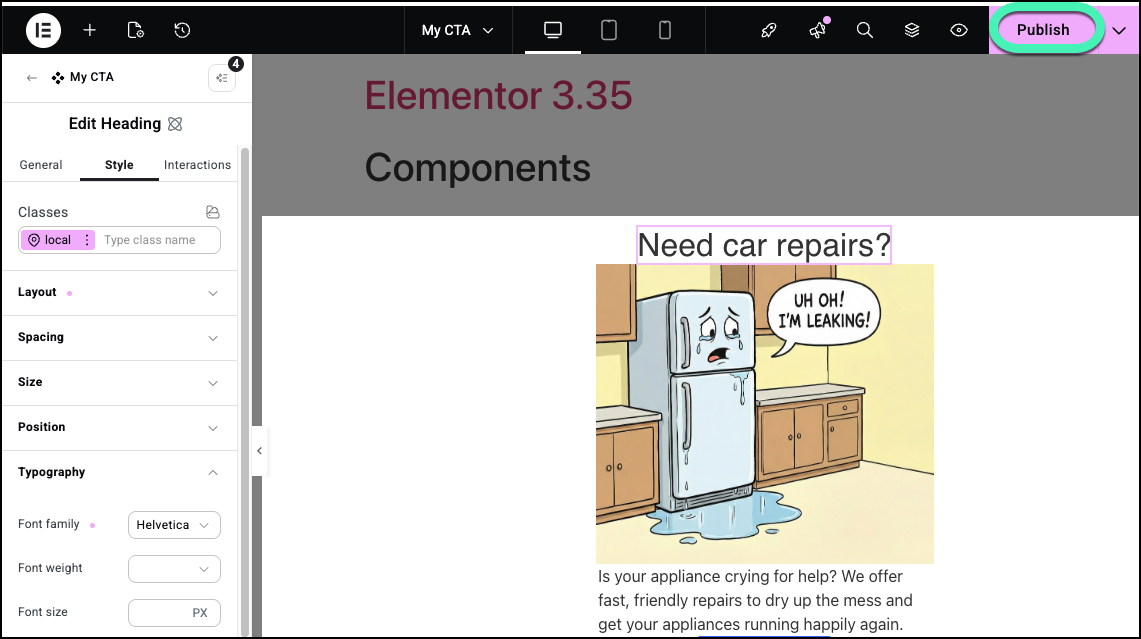The width and height of the screenshot is (1141, 639).
Task: Select the Need car repairs? heading
Action: click(x=764, y=245)
